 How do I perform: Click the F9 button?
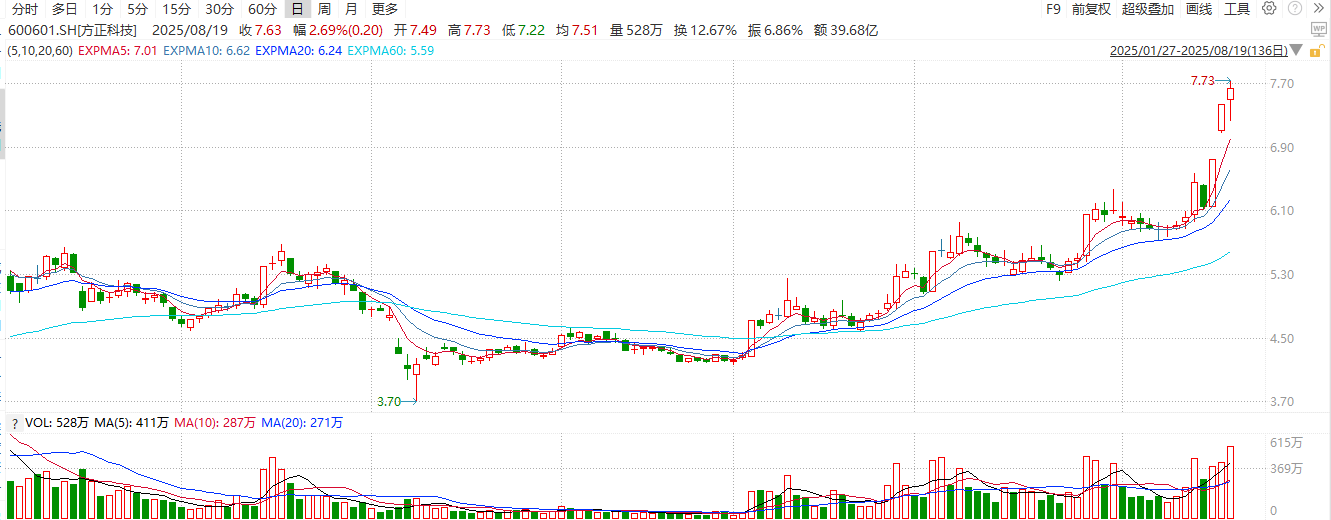pyautogui.click(x=1053, y=9)
